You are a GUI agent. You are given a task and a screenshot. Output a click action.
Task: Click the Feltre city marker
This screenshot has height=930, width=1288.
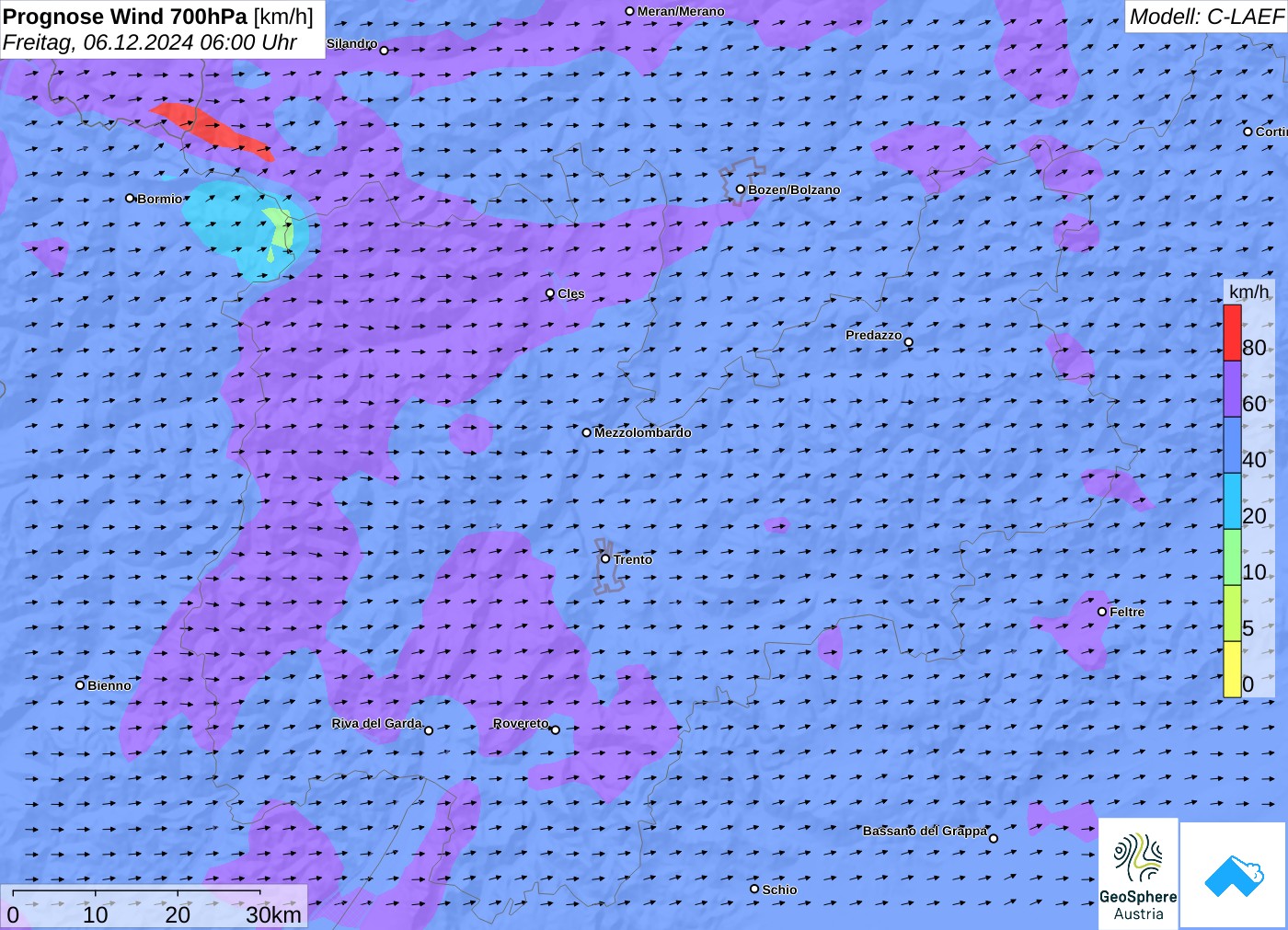pos(1102,612)
